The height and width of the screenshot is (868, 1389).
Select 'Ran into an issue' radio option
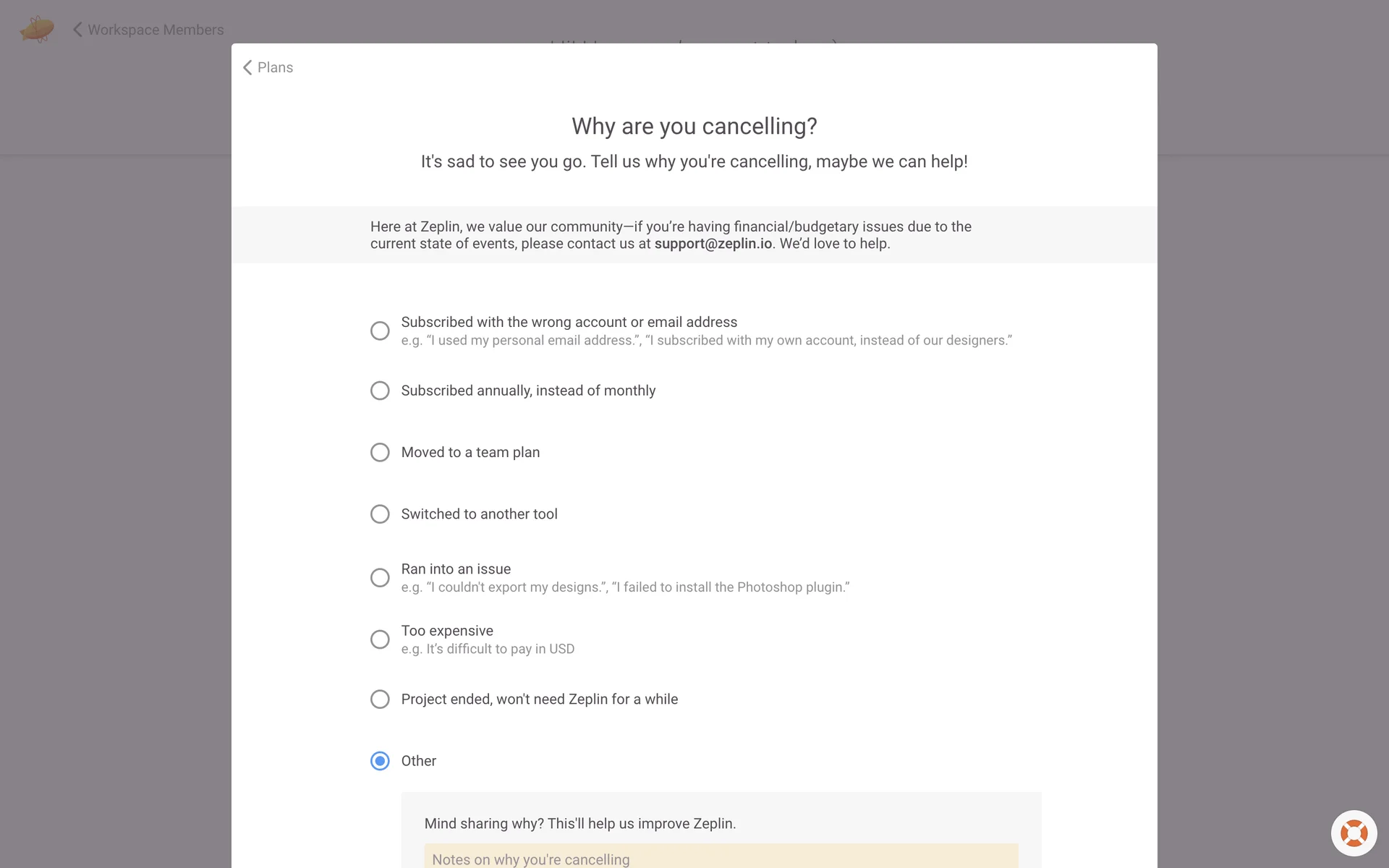tap(380, 578)
